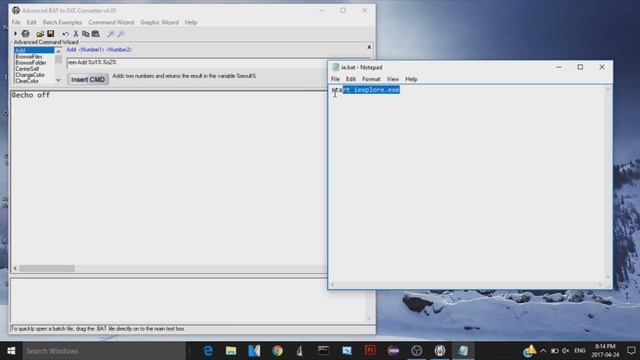Viewport: 640px width, 360px height.
Task: Maximize the Notepad window
Action: click(580, 67)
